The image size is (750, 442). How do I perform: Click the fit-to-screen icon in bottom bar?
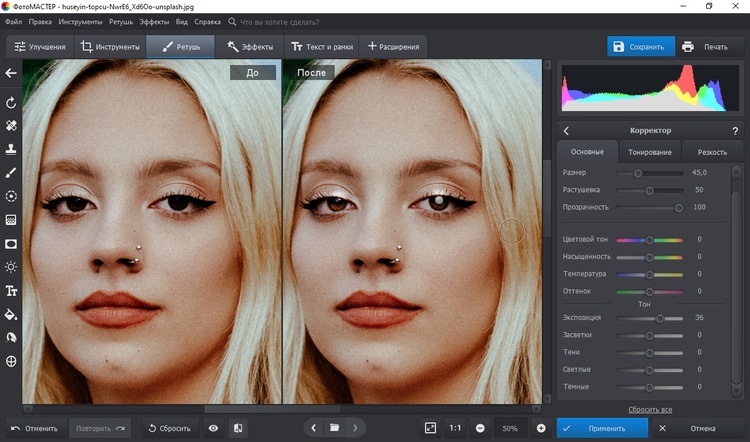[x=430, y=428]
